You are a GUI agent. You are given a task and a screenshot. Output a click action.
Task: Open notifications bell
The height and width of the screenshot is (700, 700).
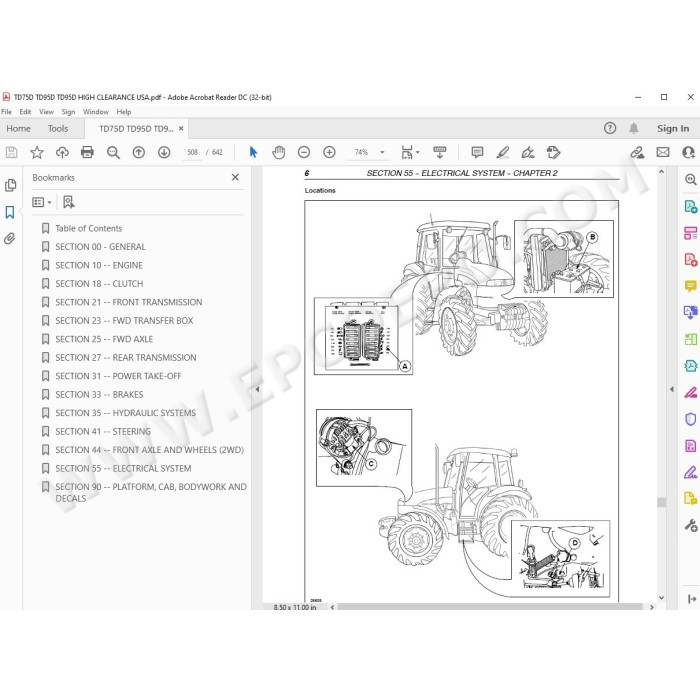pos(633,129)
